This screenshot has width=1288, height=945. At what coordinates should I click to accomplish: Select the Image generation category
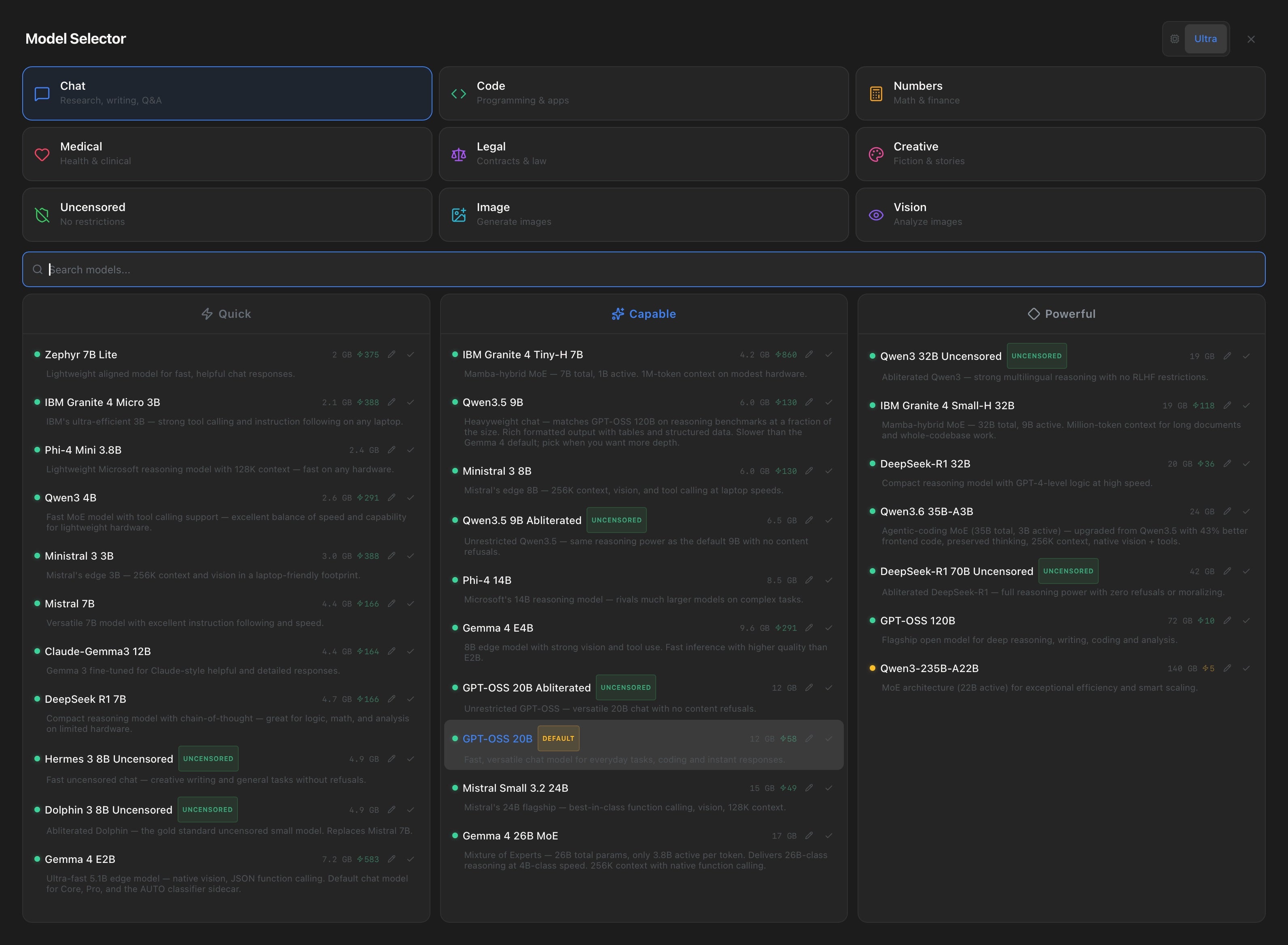[x=644, y=214]
